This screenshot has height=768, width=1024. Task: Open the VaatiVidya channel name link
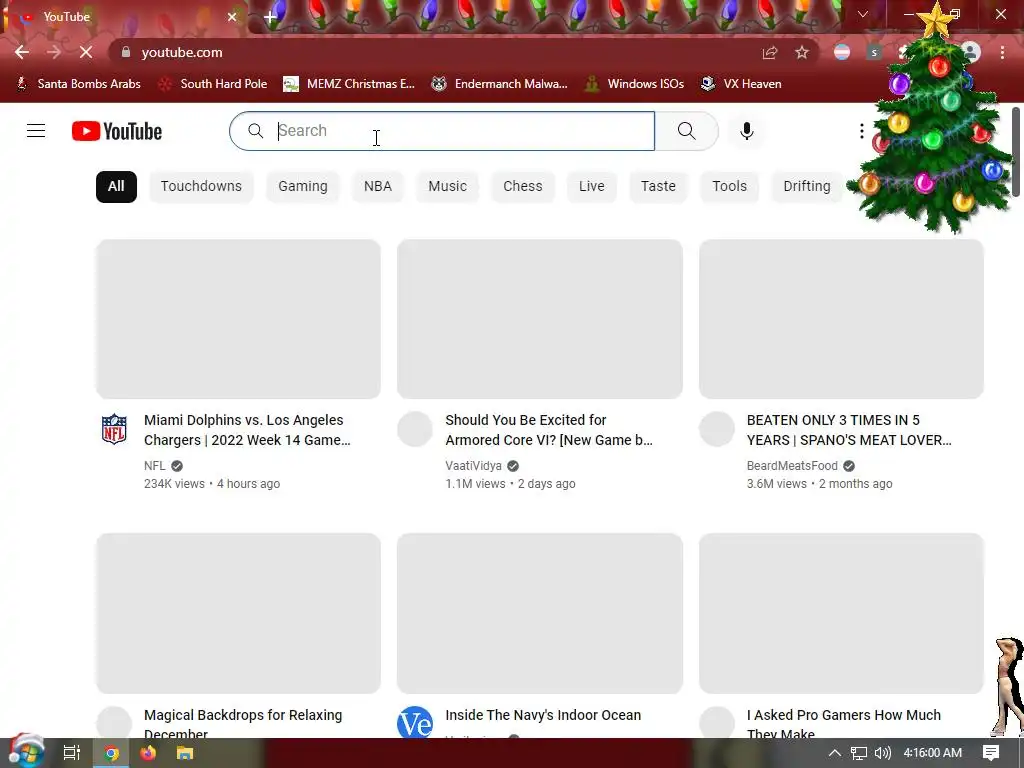tap(473, 466)
